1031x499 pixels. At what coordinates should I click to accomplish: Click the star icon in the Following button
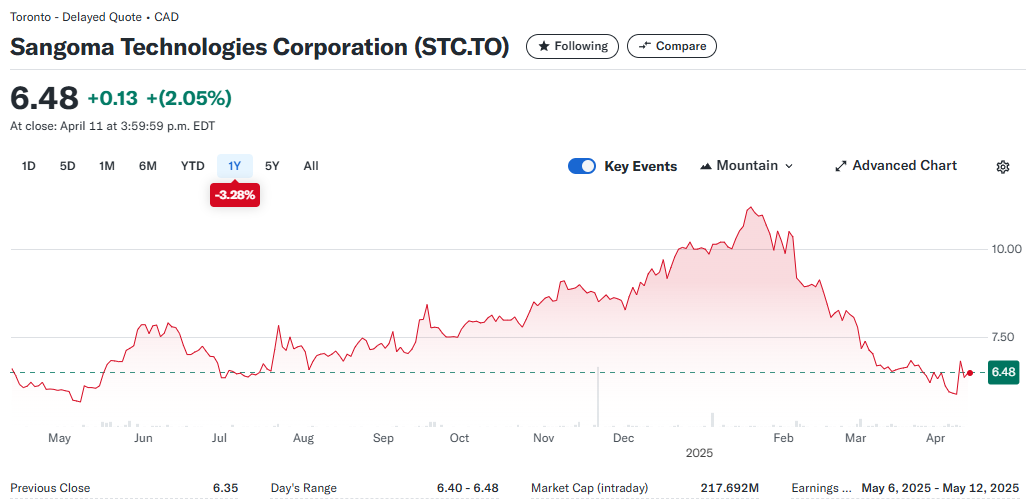[544, 46]
